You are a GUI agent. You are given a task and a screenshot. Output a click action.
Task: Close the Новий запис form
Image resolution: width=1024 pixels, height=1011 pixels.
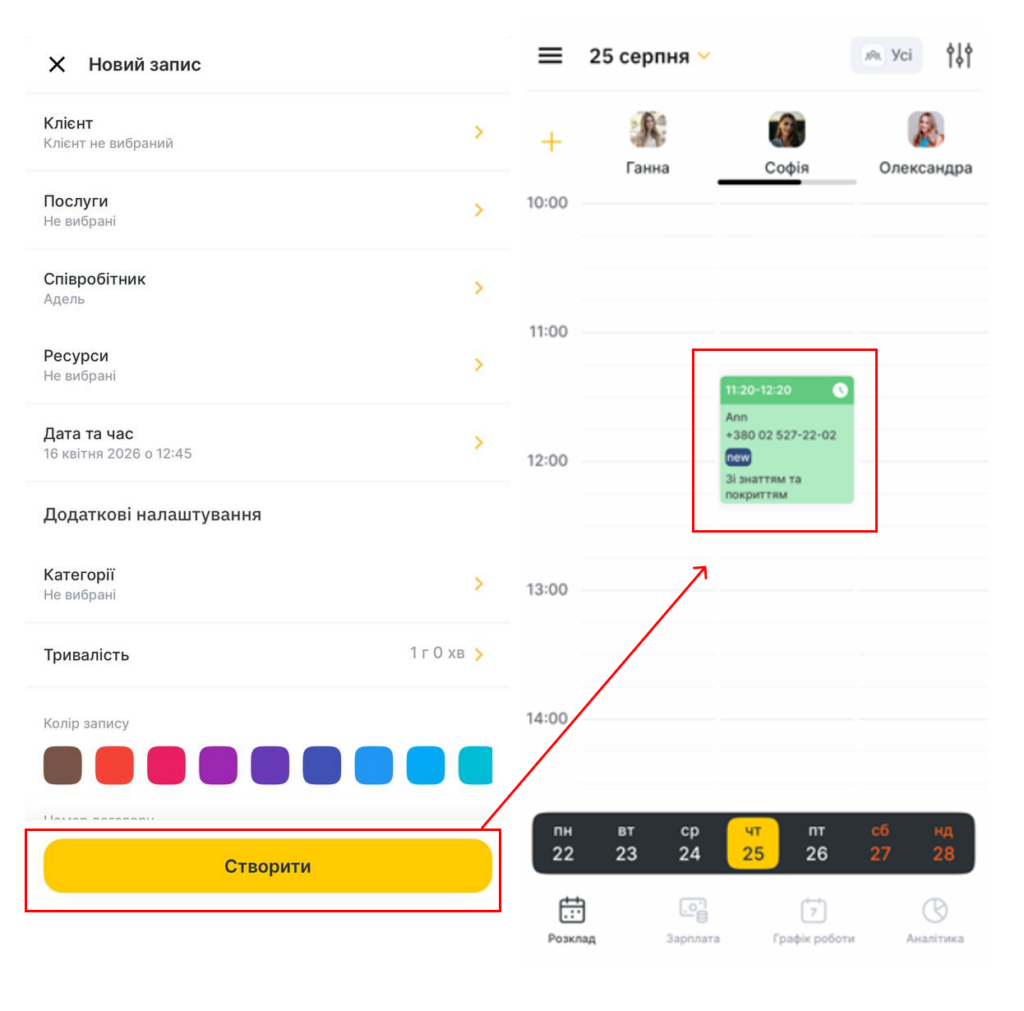[x=57, y=64]
